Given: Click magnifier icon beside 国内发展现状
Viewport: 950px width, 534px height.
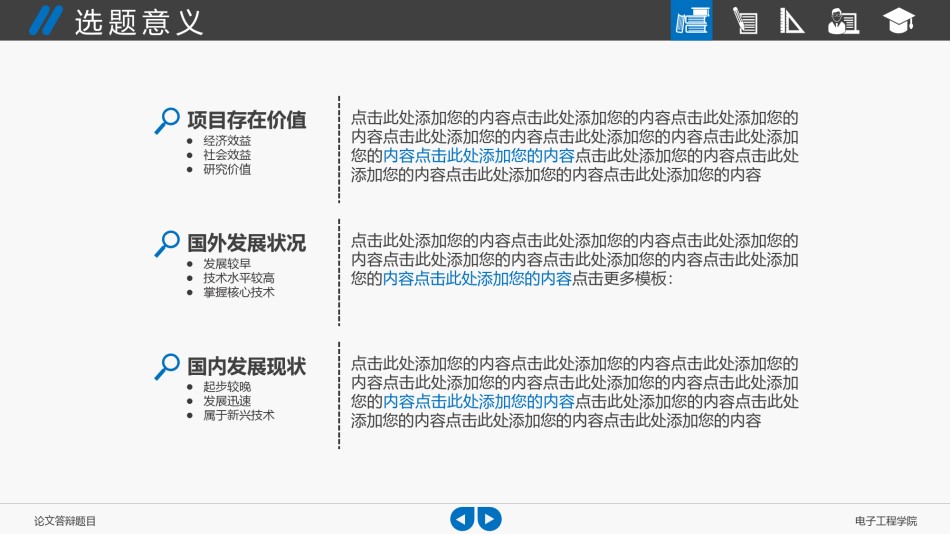Looking at the screenshot, I should pyautogui.click(x=167, y=367).
